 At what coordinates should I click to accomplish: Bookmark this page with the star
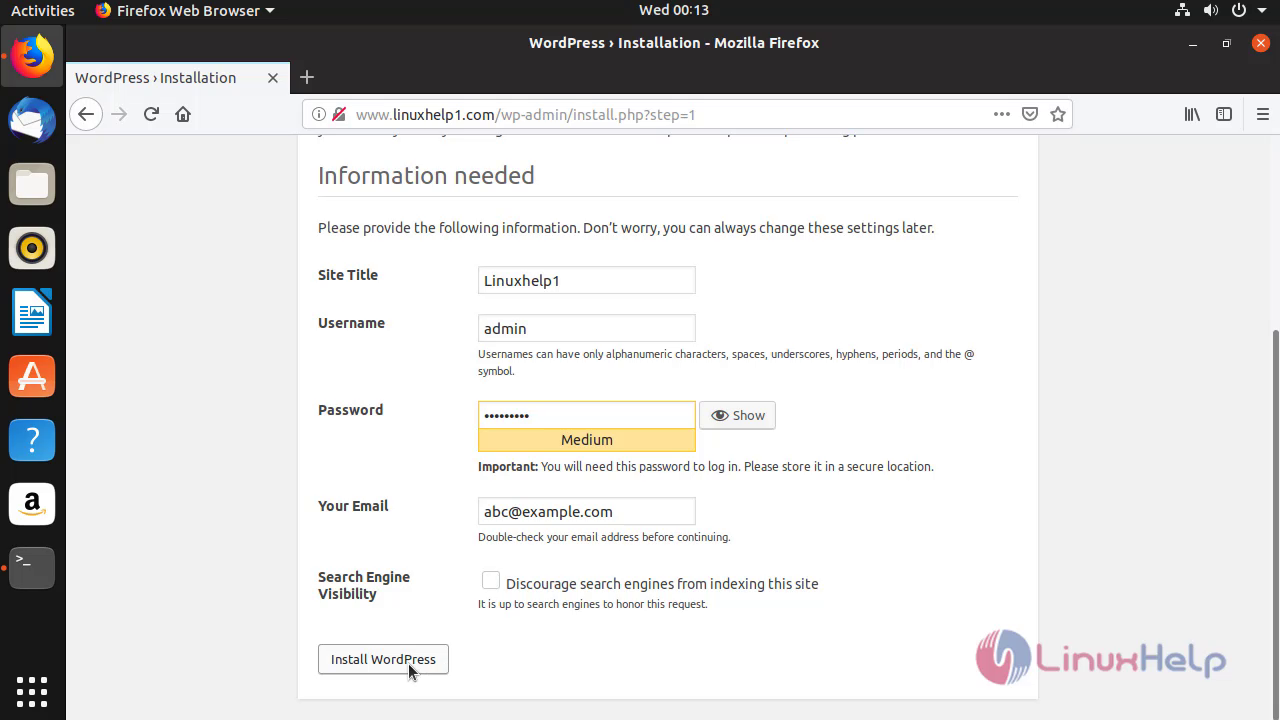click(x=1058, y=114)
